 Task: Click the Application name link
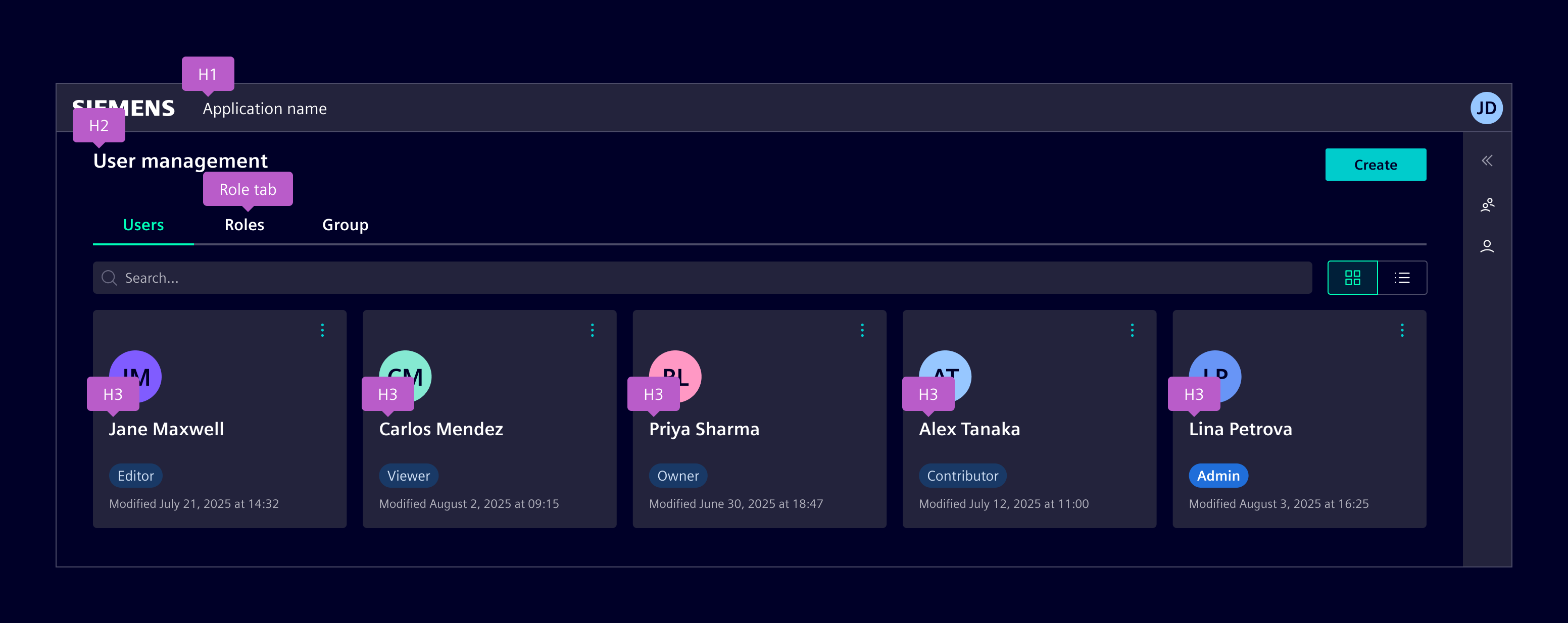(x=265, y=109)
